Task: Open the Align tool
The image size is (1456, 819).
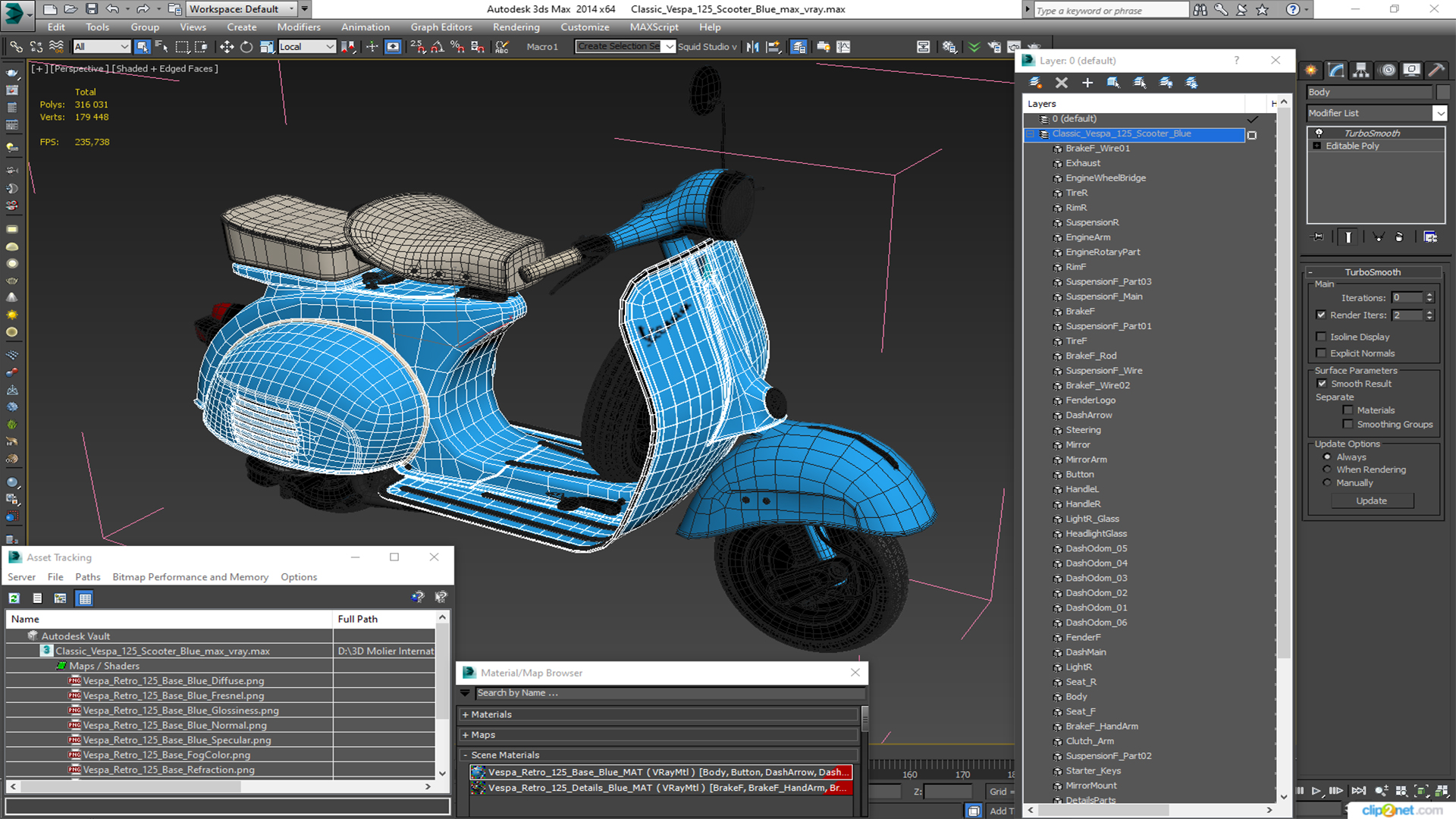Action: [x=773, y=47]
